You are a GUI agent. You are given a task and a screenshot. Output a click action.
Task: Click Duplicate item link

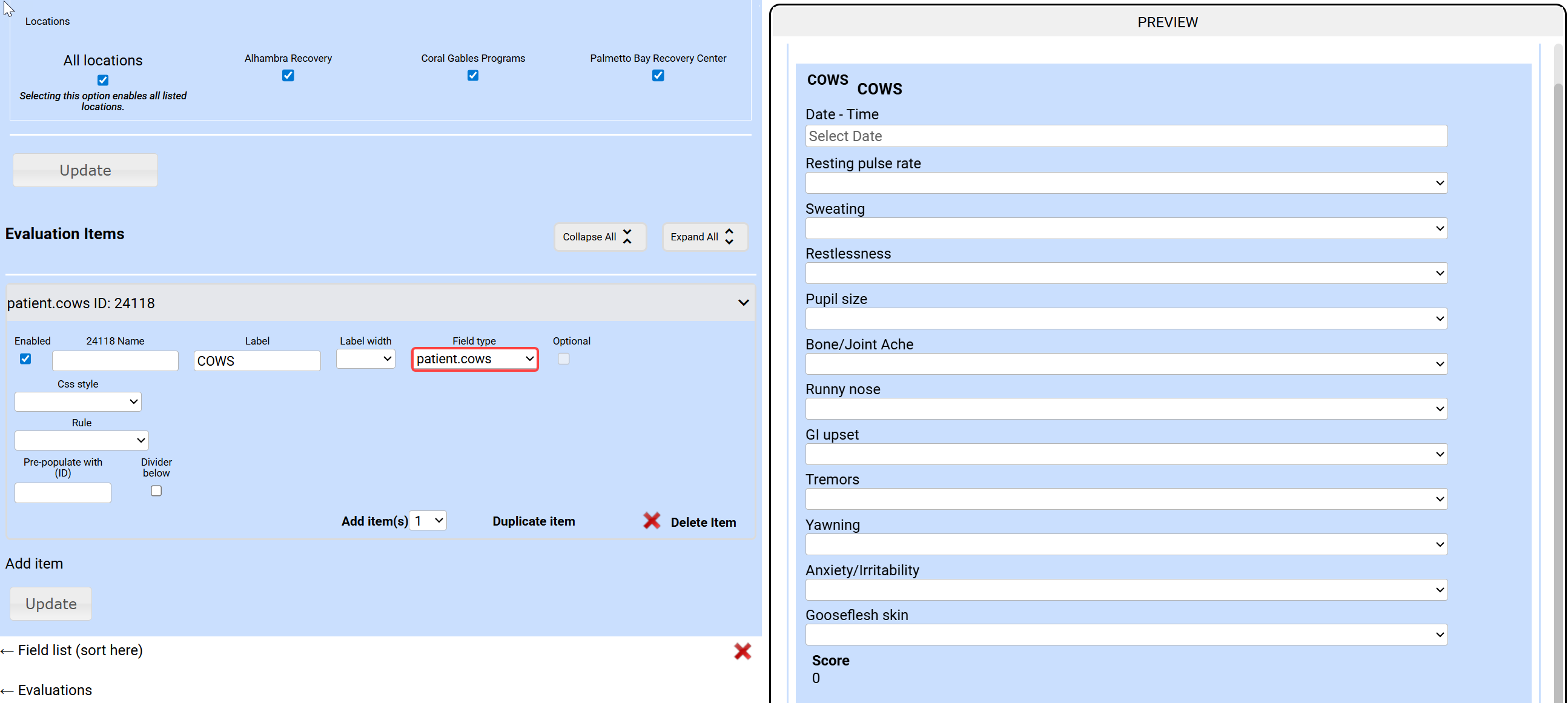pos(533,521)
